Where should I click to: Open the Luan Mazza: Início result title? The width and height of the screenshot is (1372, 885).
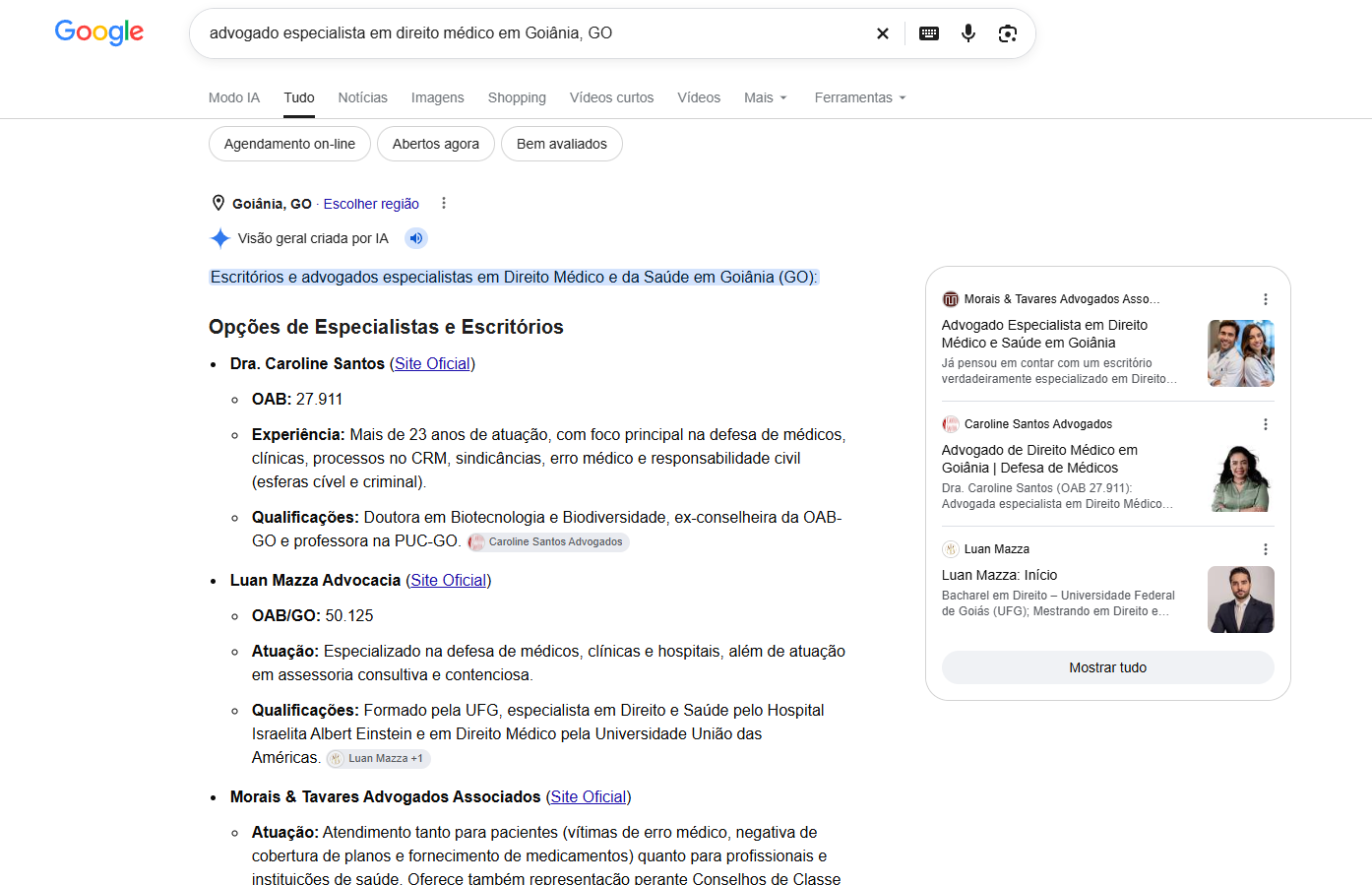click(x=999, y=575)
